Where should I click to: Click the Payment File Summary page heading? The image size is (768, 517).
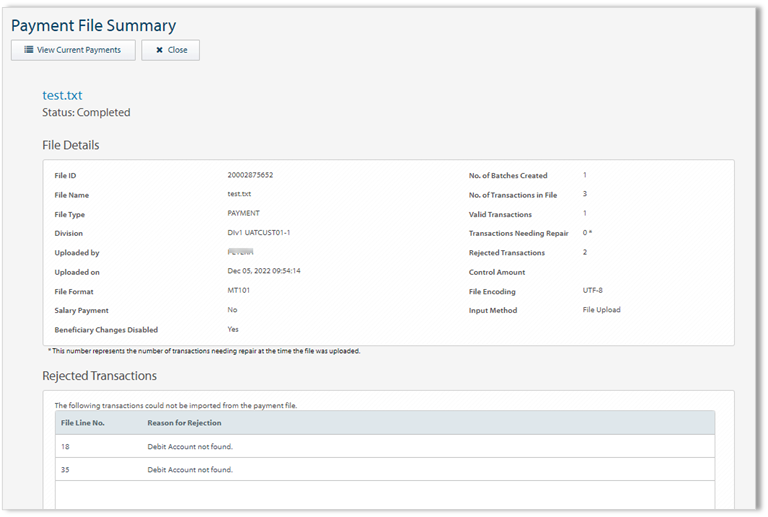click(x=93, y=26)
